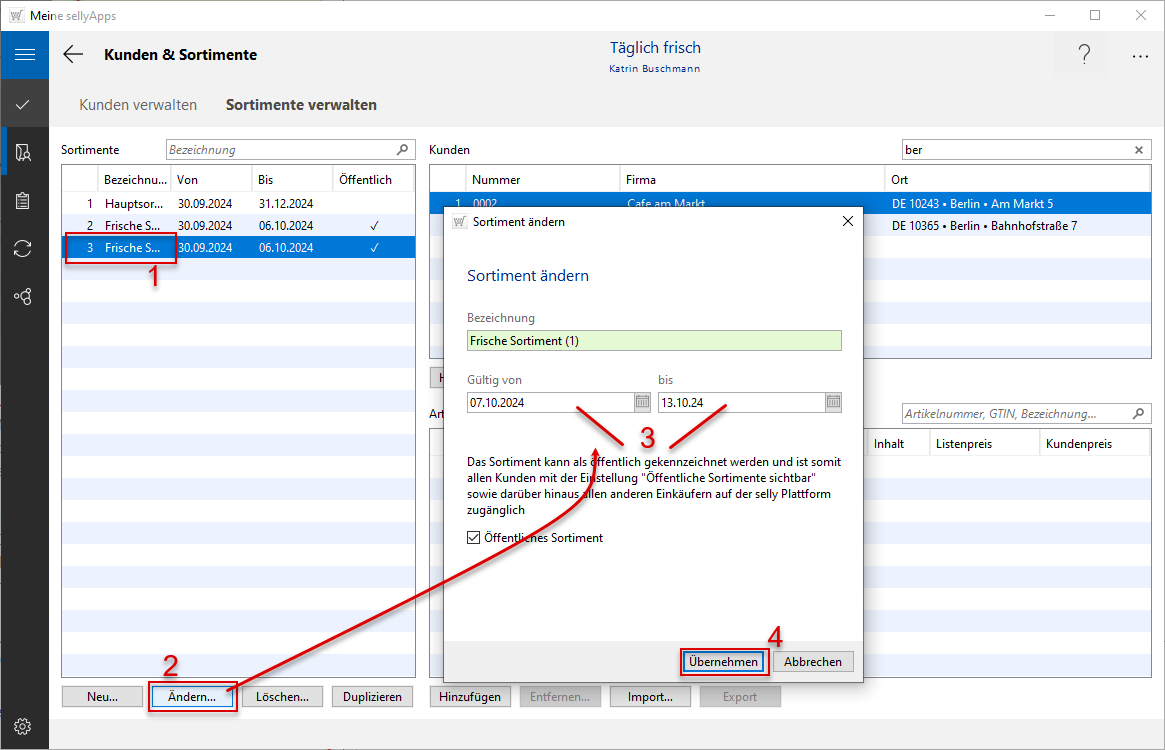Click the back arrow next to Kunden & Sortimente
The height and width of the screenshot is (750, 1165).
[x=73, y=55]
